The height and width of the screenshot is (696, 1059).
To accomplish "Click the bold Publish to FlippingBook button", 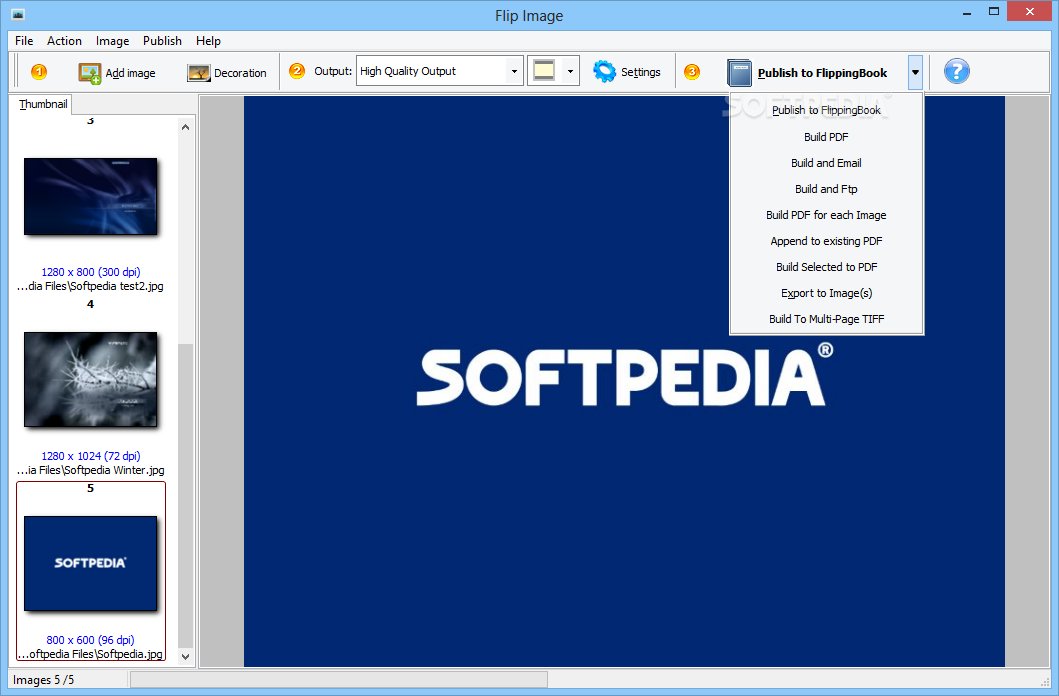I will [x=822, y=73].
